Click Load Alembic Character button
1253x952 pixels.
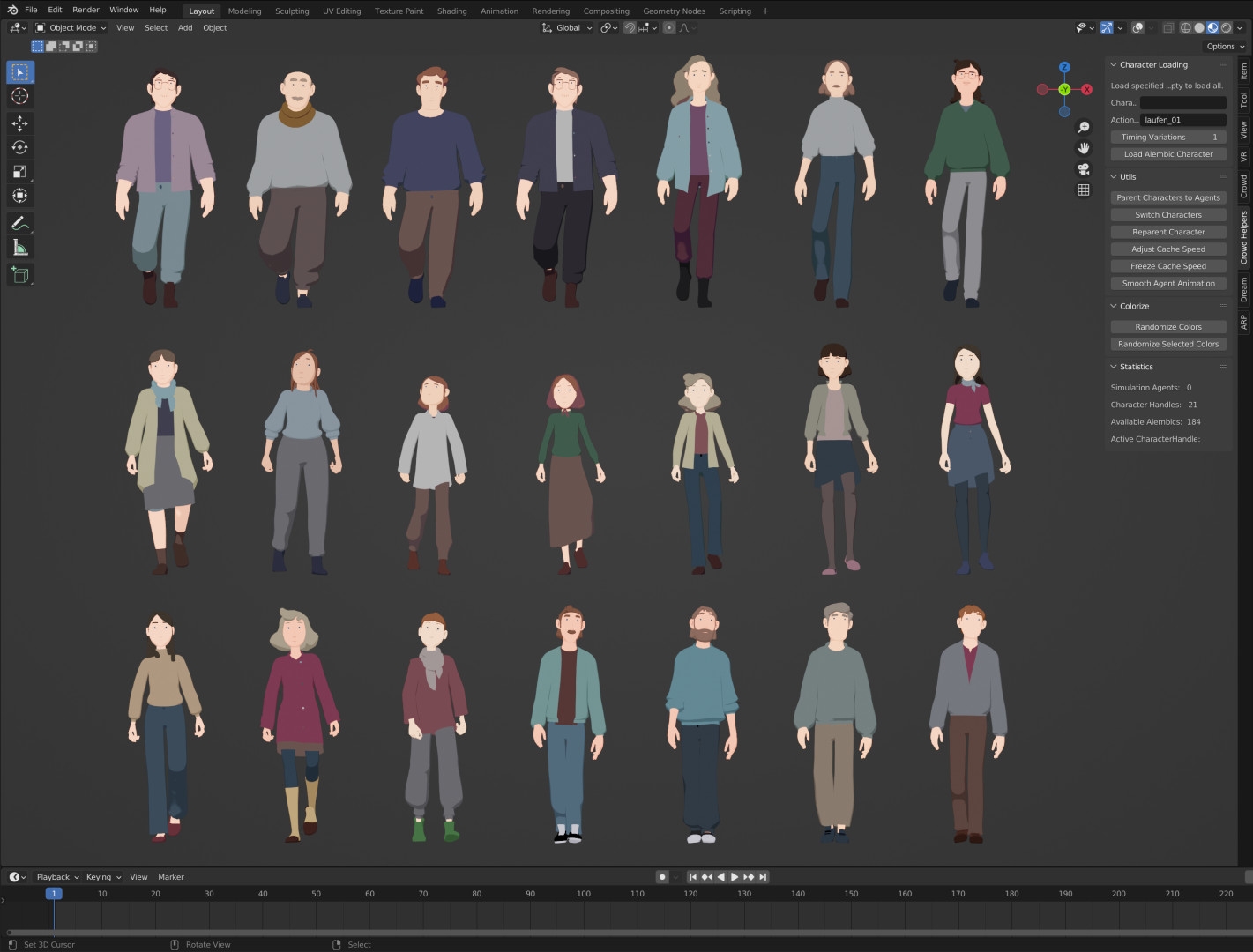(x=1167, y=154)
